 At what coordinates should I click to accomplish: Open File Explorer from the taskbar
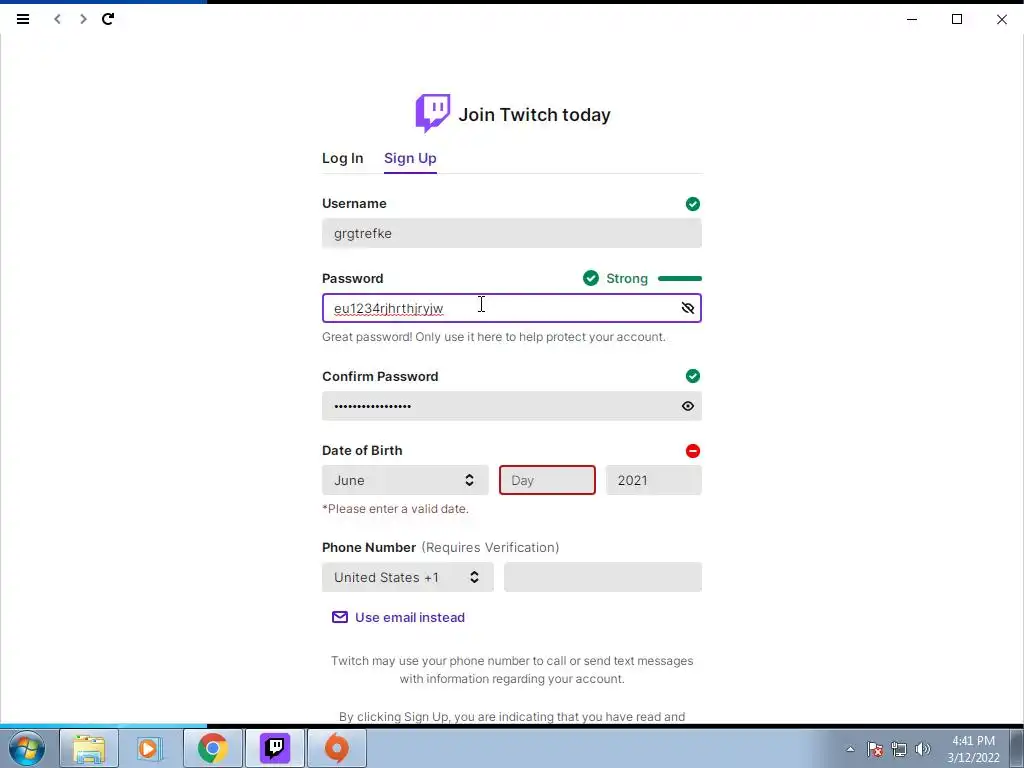point(89,748)
